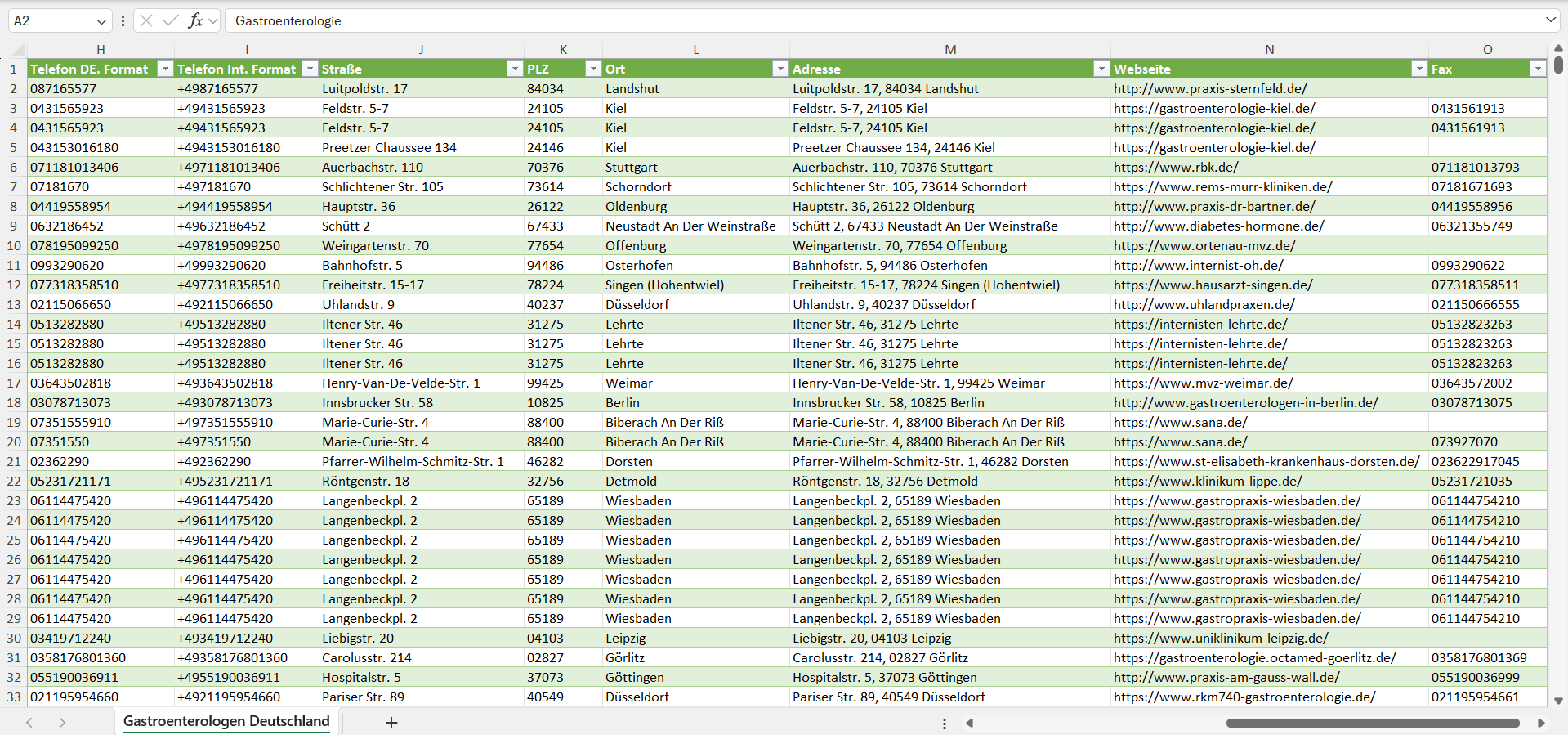Open the Ort column filter dropdown
This screenshot has height=735, width=1568.
[780, 69]
